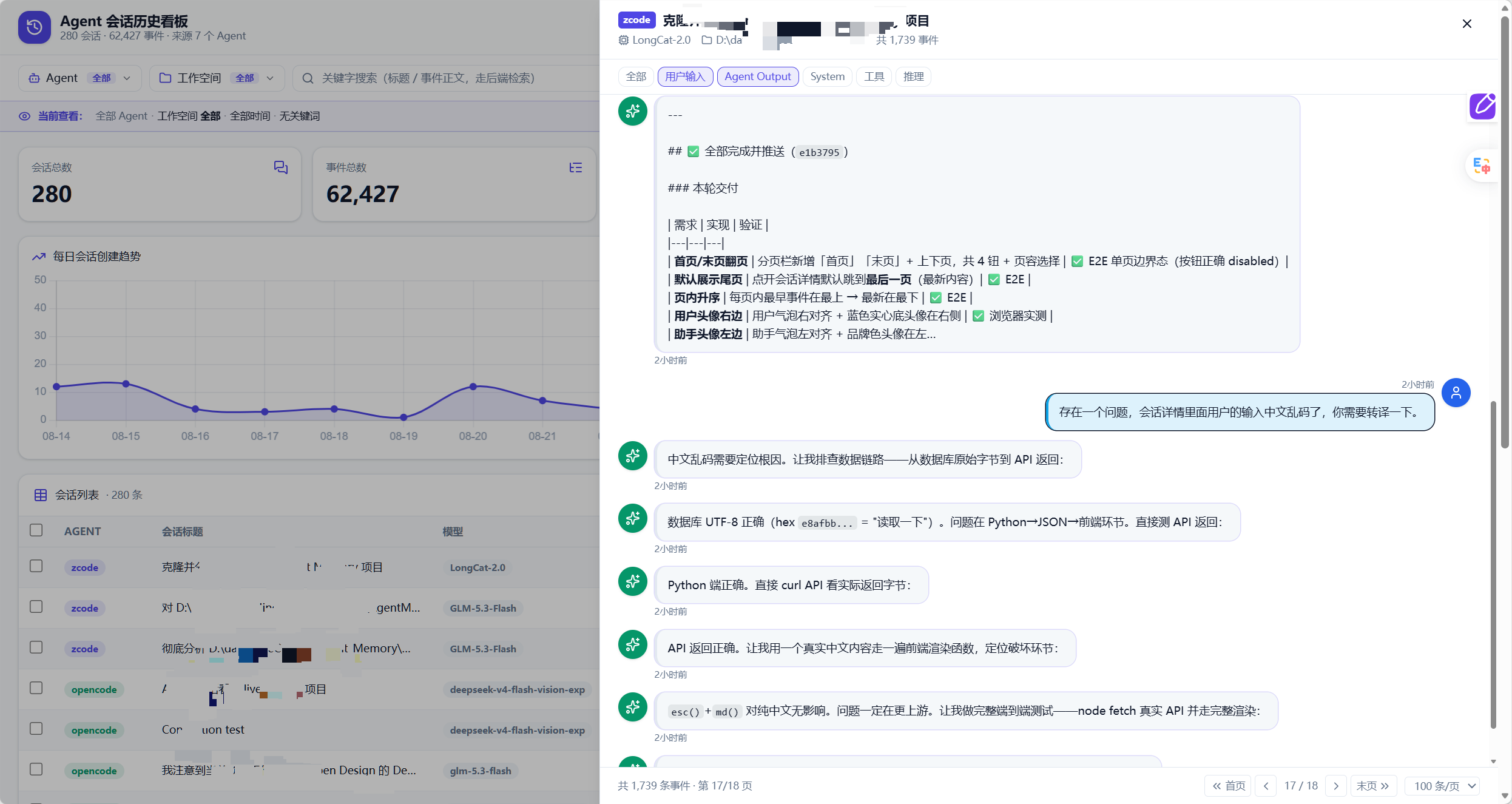
Task: Click the table icon beside 会话列表
Action: 41,495
